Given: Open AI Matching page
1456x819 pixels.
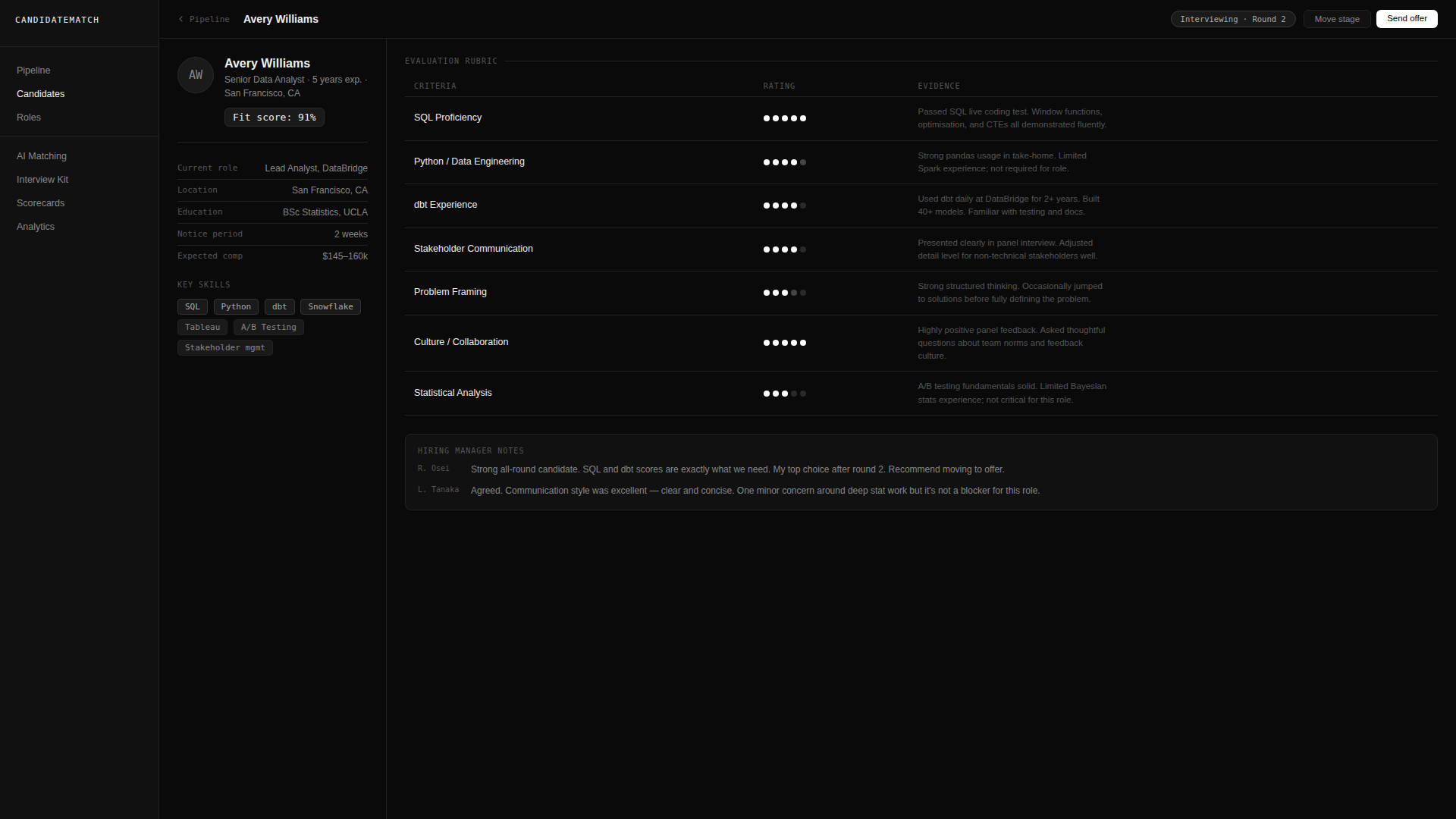Looking at the screenshot, I should pos(42,156).
